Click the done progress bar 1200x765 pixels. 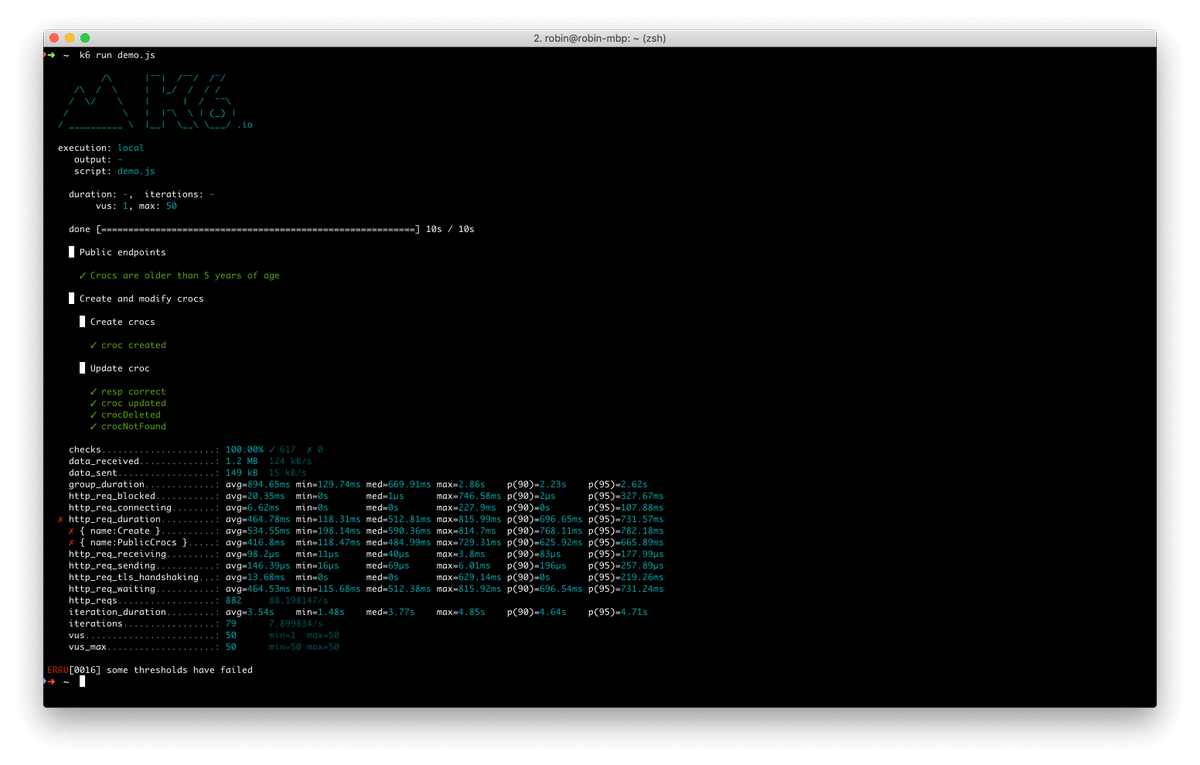[x=258, y=229]
